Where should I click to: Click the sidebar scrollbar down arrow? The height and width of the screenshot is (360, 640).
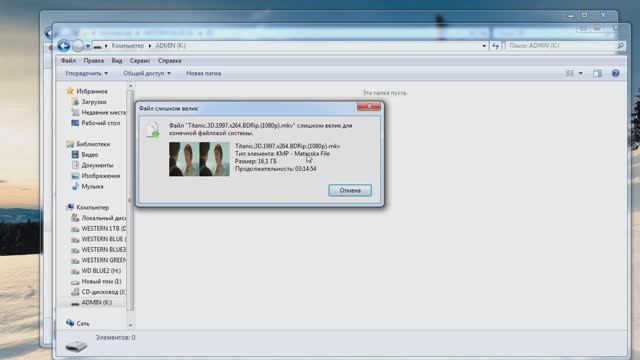coord(131,325)
